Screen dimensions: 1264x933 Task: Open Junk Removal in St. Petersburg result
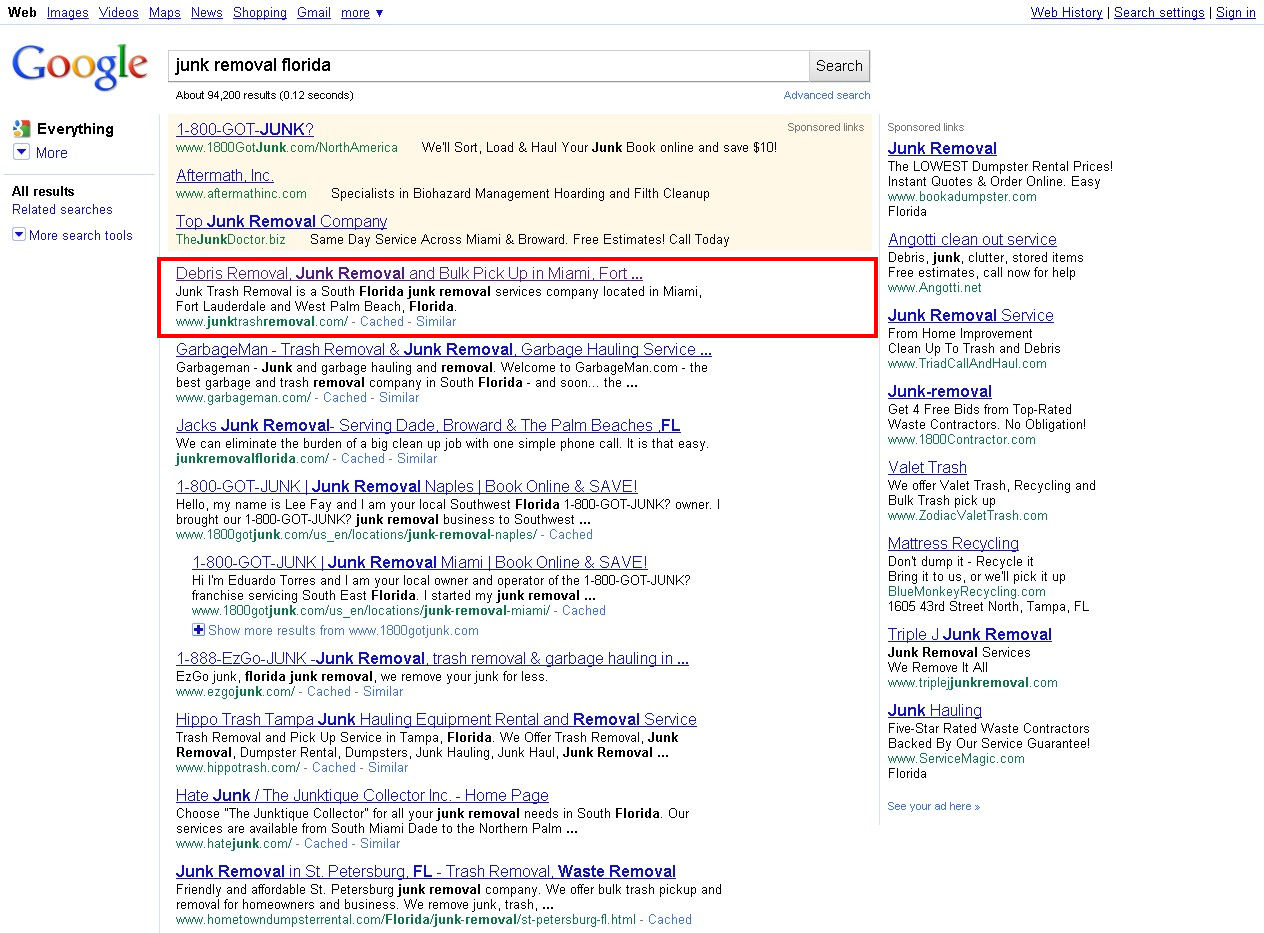(426, 871)
